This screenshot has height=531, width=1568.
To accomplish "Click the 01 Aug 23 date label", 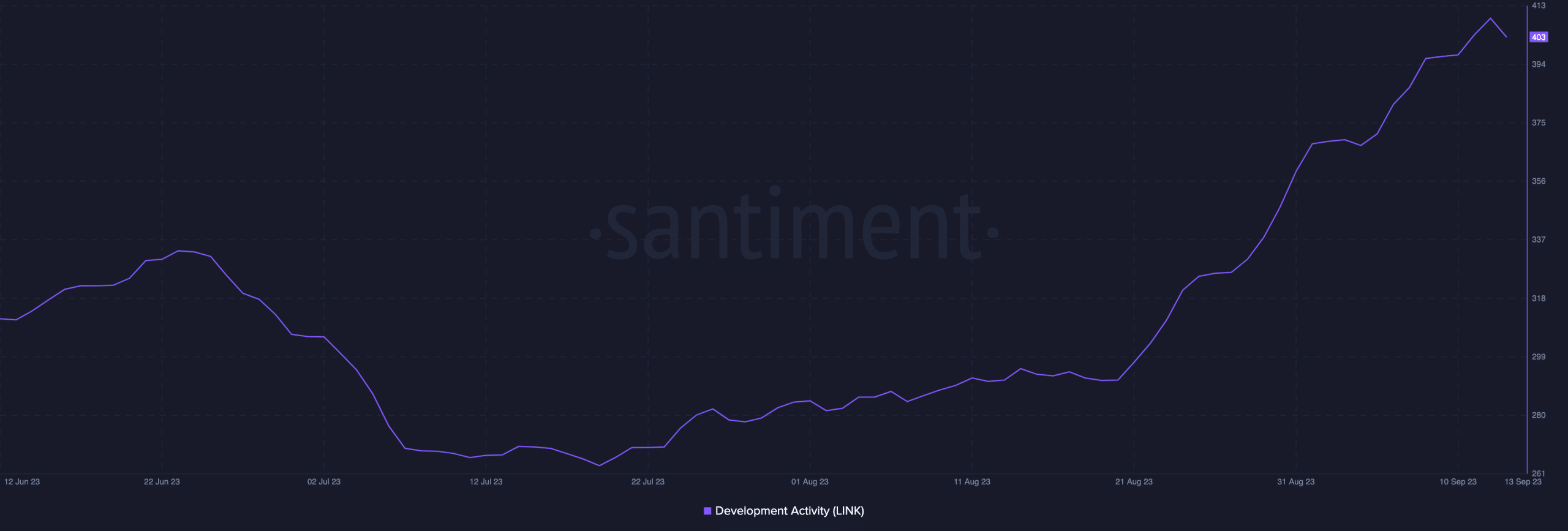I will [x=810, y=482].
